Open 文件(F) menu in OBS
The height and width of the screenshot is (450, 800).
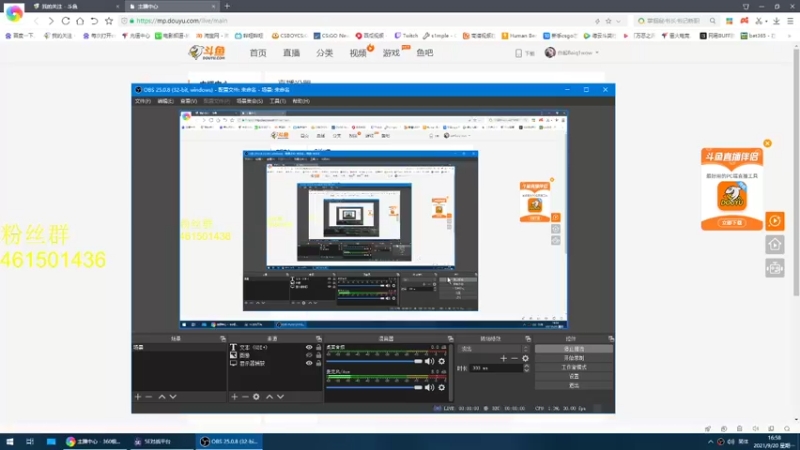[143, 101]
